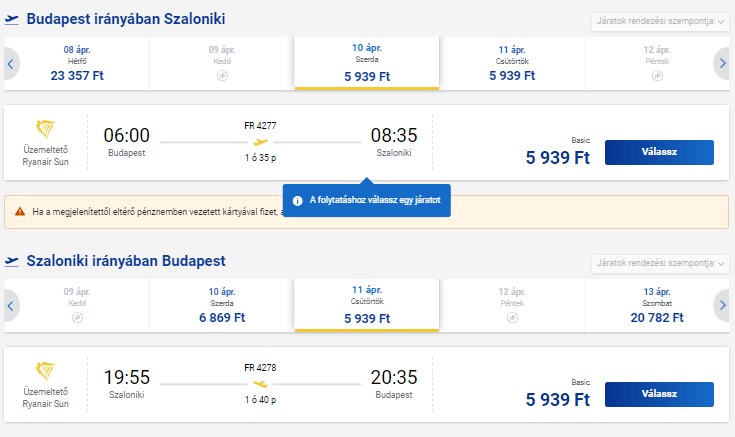Click the Ryanair harp logo on Szaloniki flight
This screenshot has width=735, height=437.
(x=46, y=372)
